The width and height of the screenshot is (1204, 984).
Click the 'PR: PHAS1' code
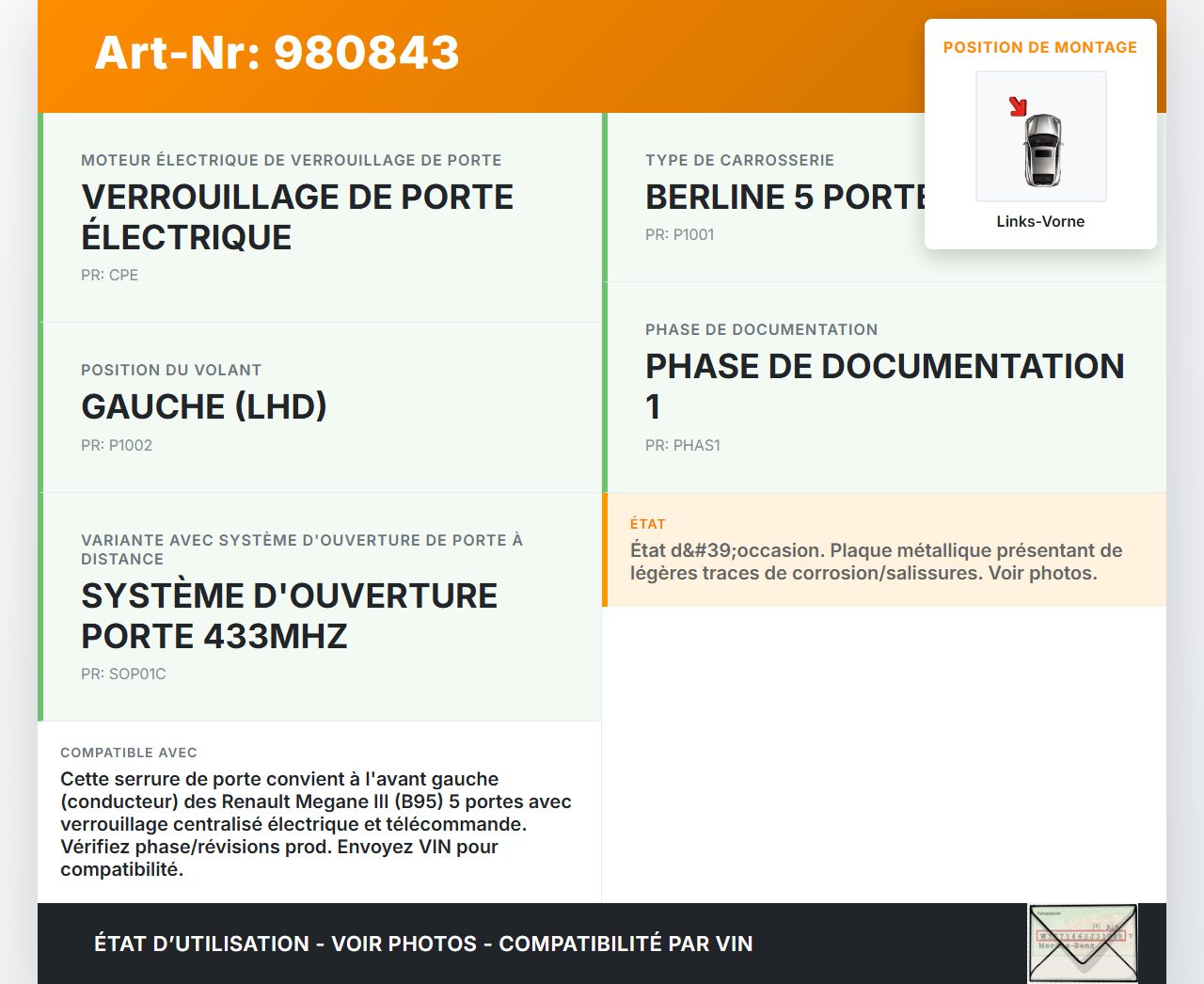coord(682,445)
